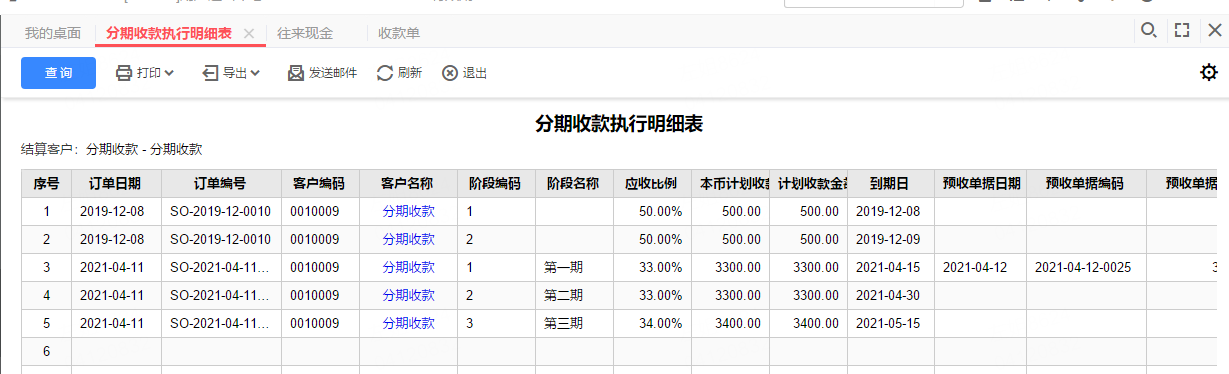Open 分期收款 customer link in row 1
1229x374 pixels.
coord(409,212)
